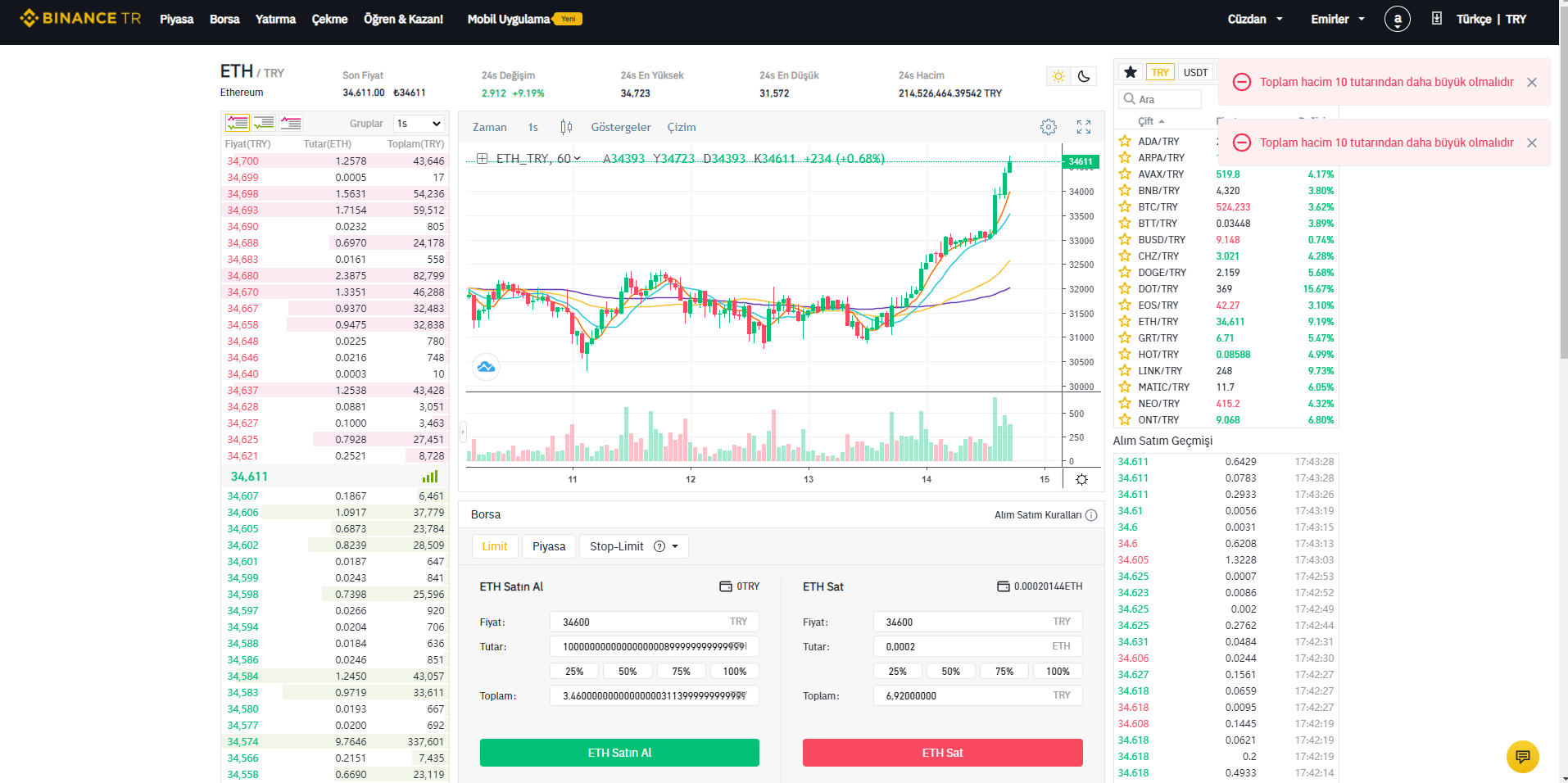The width and height of the screenshot is (1568, 783).
Task: Favorite the DOGE/TRY pair star
Action: click(1125, 272)
